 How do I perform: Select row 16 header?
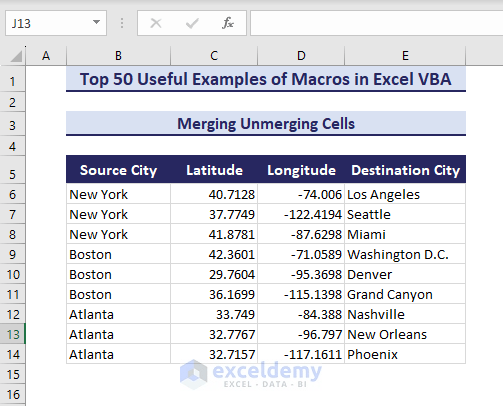(13, 394)
